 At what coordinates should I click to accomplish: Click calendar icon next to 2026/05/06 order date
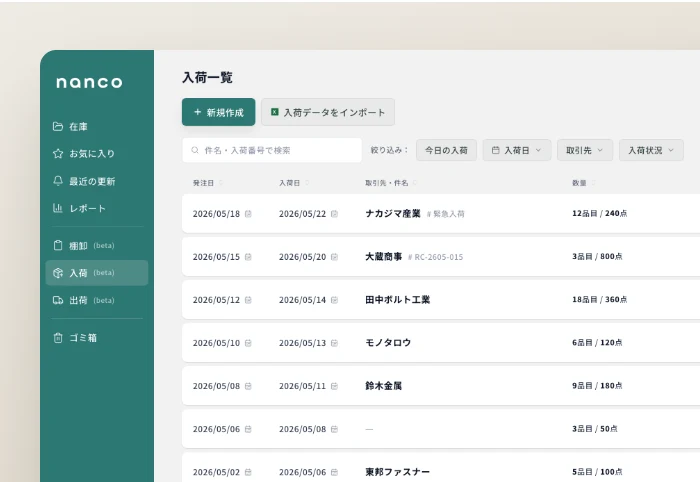tap(248, 429)
